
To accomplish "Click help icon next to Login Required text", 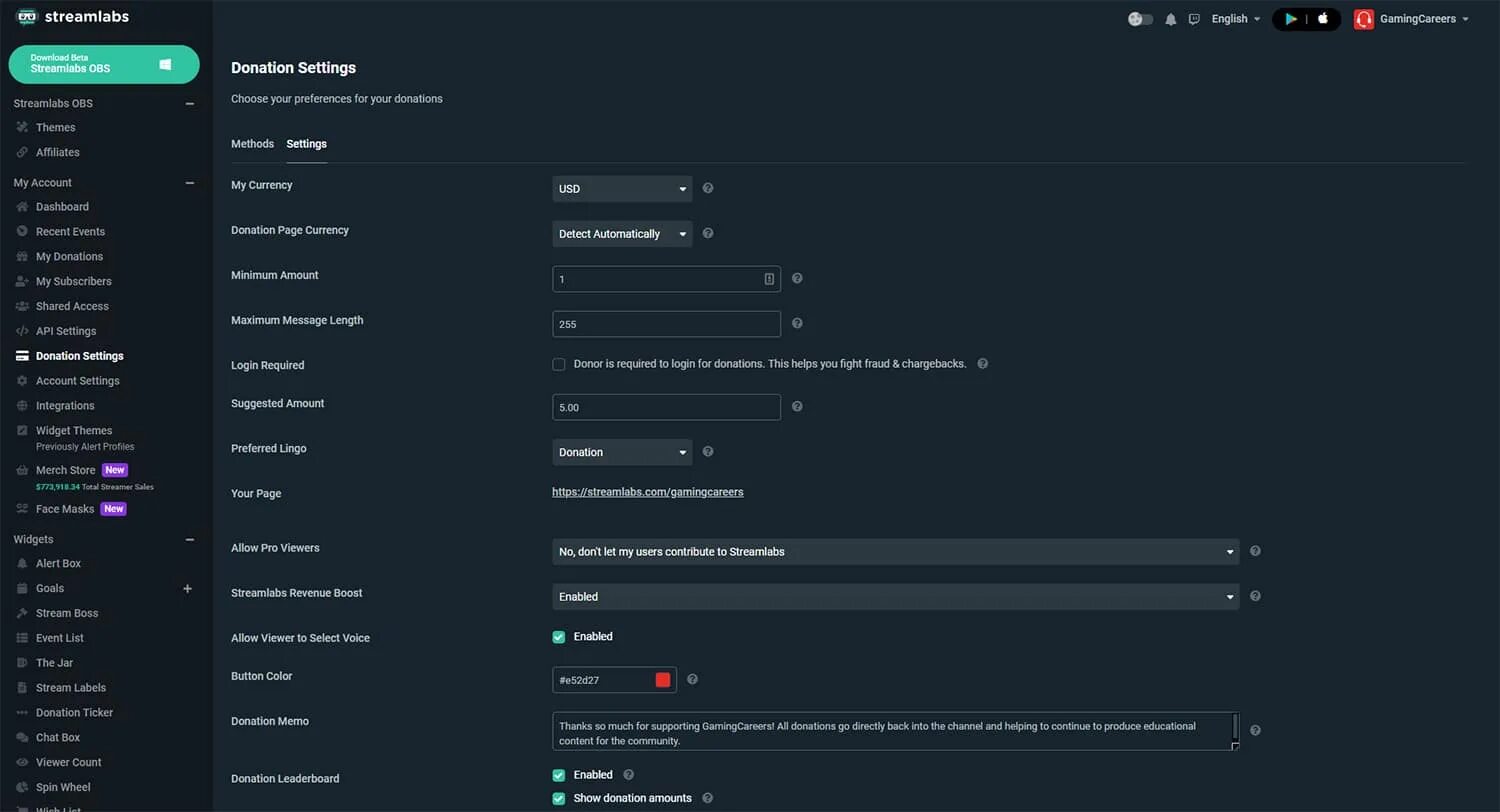I will [x=982, y=364].
